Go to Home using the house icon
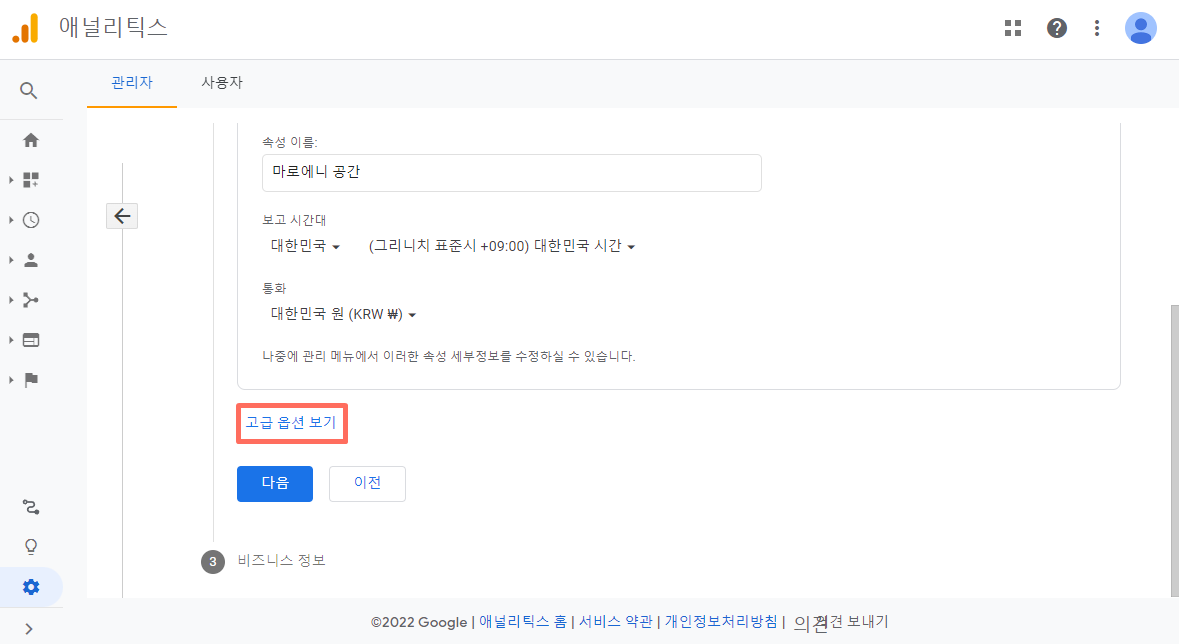 30,140
